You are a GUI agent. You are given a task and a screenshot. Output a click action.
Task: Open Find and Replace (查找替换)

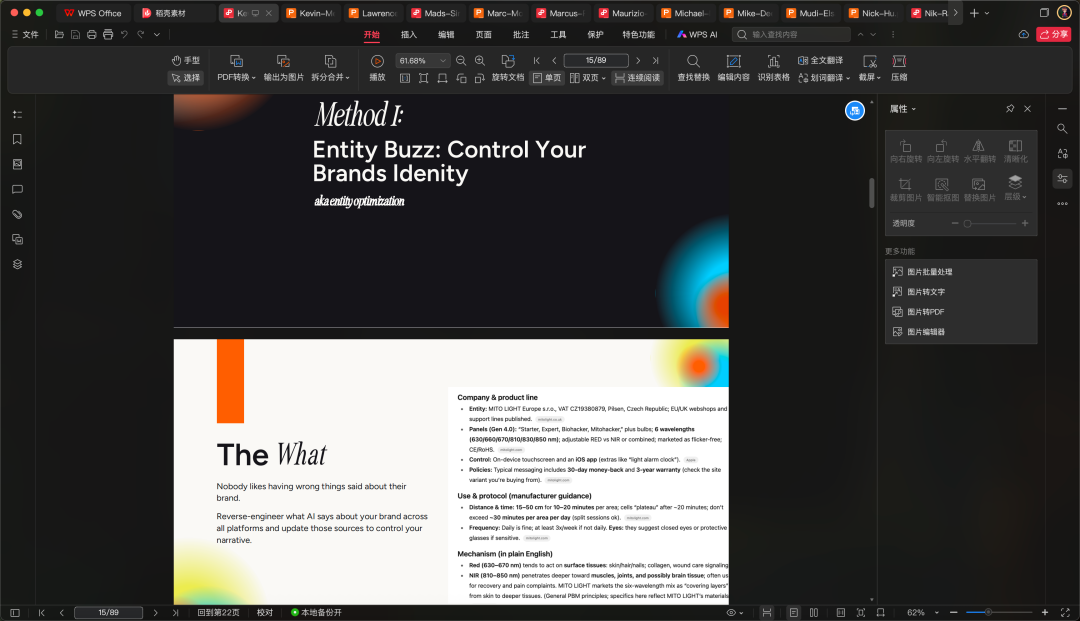(694, 68)
